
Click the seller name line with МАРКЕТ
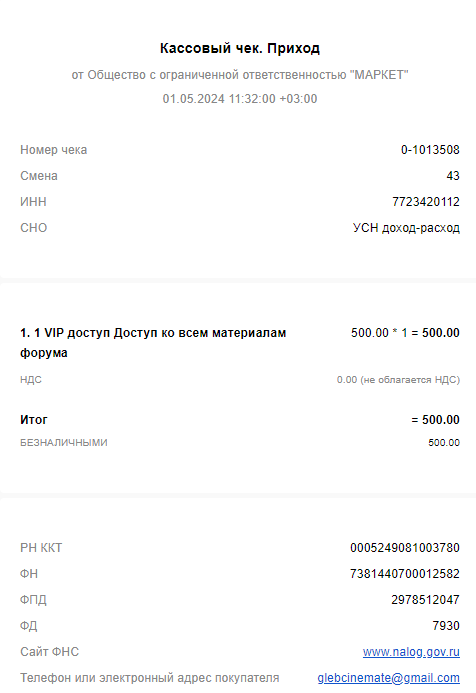[x=240, y=75]
